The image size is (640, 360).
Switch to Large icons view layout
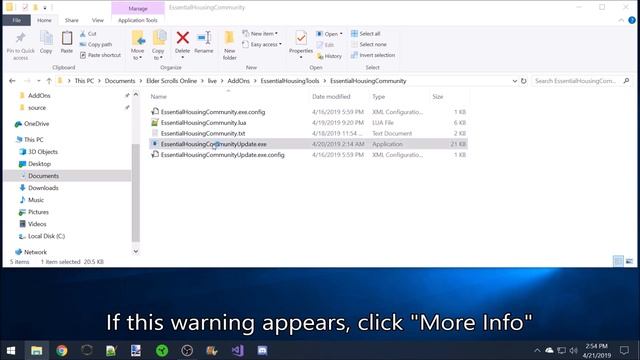pos(629,261)
